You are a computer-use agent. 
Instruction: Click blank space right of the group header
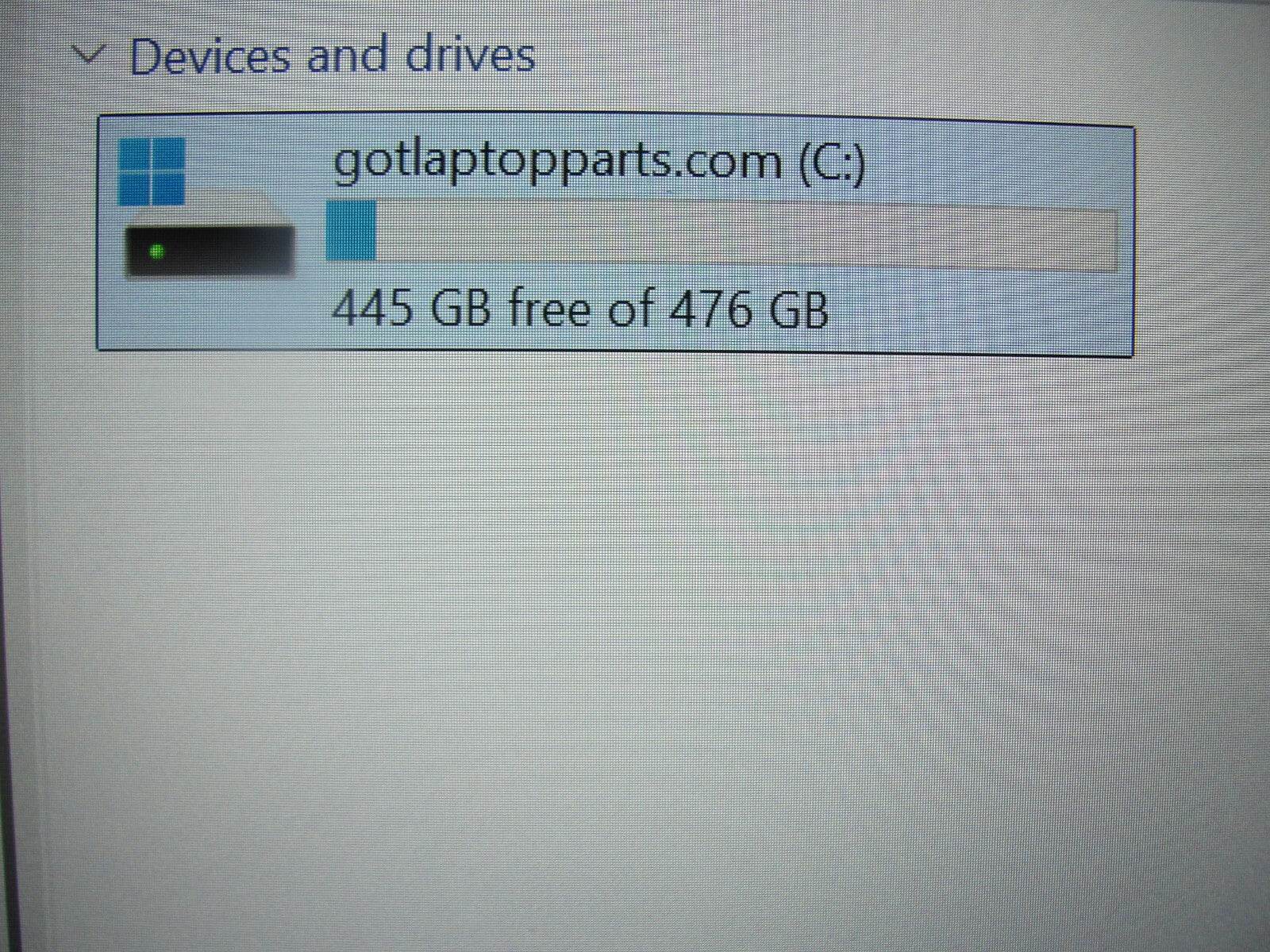click(873, 56)
